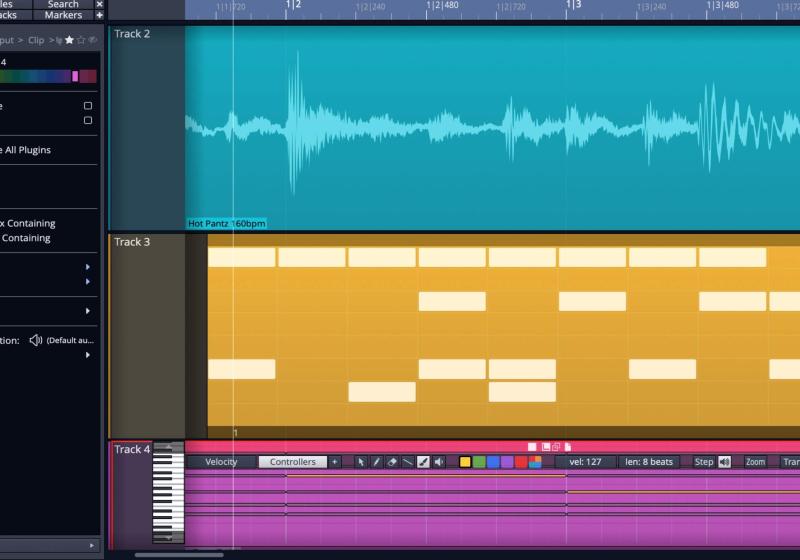800x560 pixels.
Task: Open the len: 8 beats length field
Action: (649, 462)
